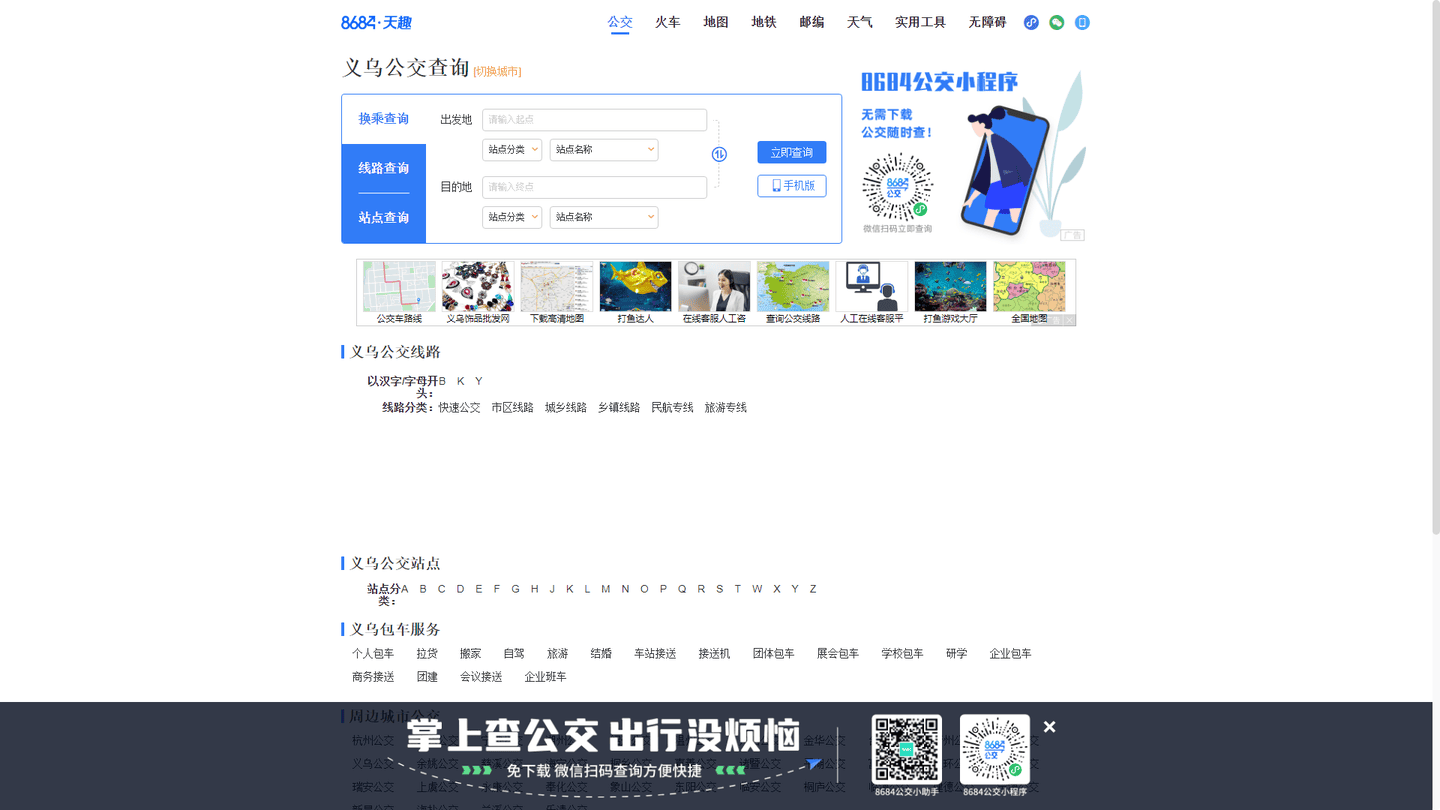The image size is (1440, 810).
Task: Open station category letter Z
Action: (813, 589)
